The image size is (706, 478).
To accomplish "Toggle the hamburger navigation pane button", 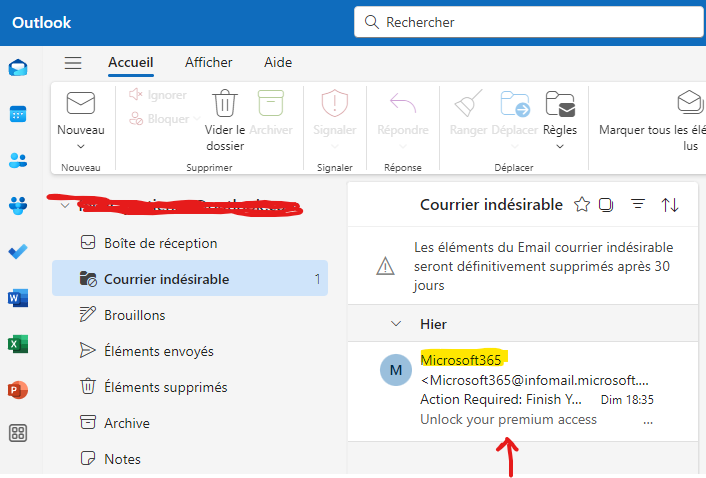I will point(73,63).
